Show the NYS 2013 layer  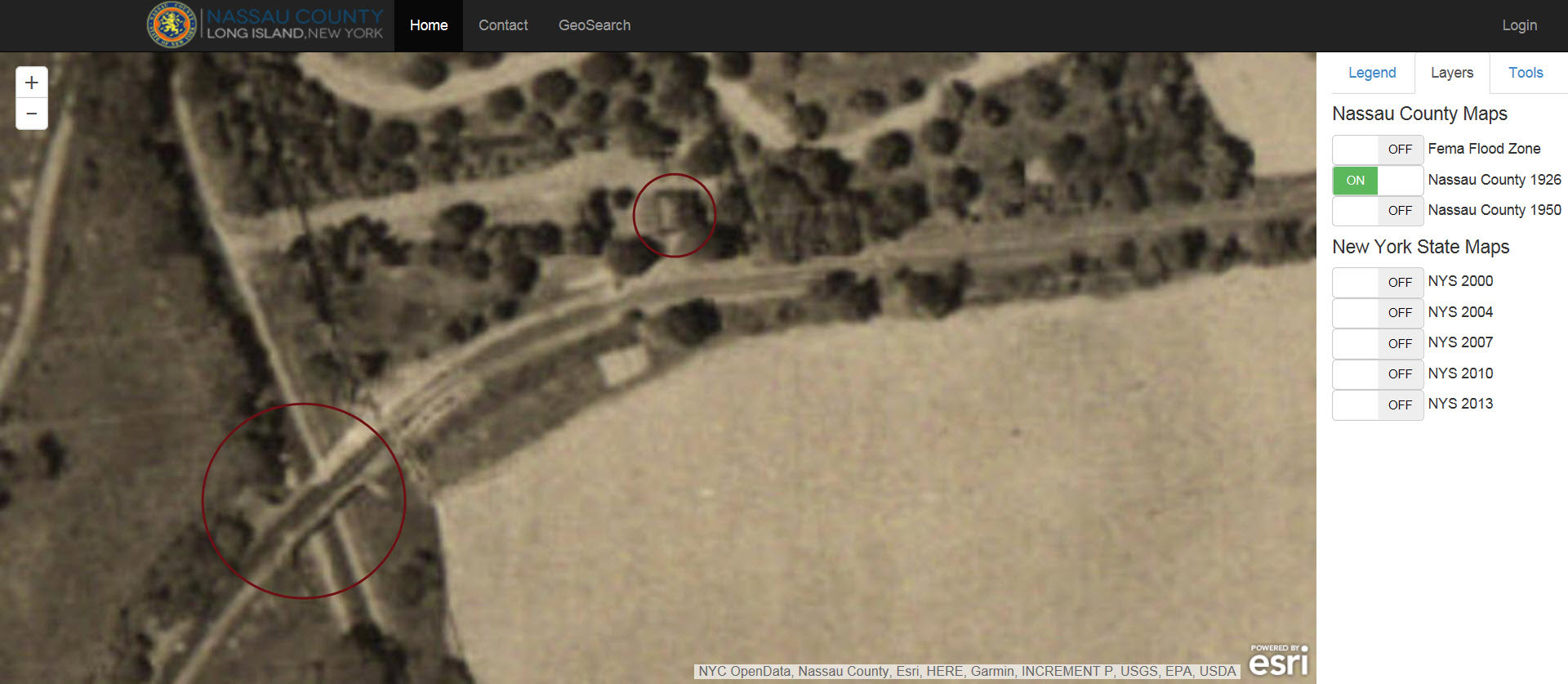tap(1378, 405)
